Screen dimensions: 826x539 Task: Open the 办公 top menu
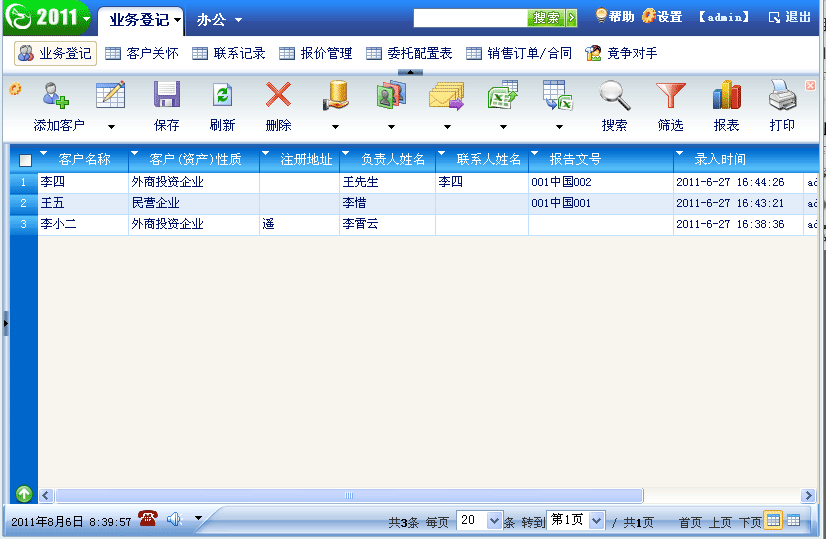pyautogui.click(x=219, y=20)
